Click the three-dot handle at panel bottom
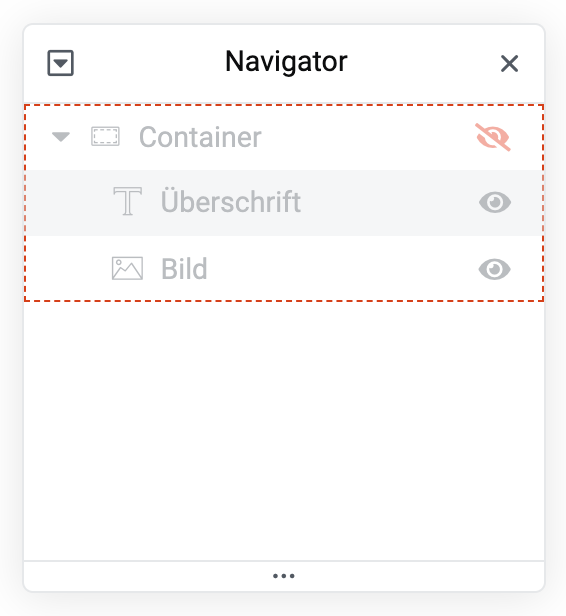 tap(284, 576)
